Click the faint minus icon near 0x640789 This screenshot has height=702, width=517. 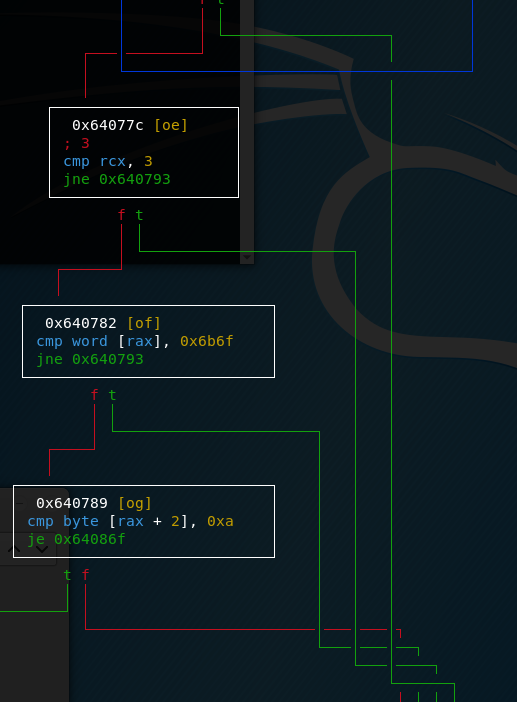tap(19, 503)
